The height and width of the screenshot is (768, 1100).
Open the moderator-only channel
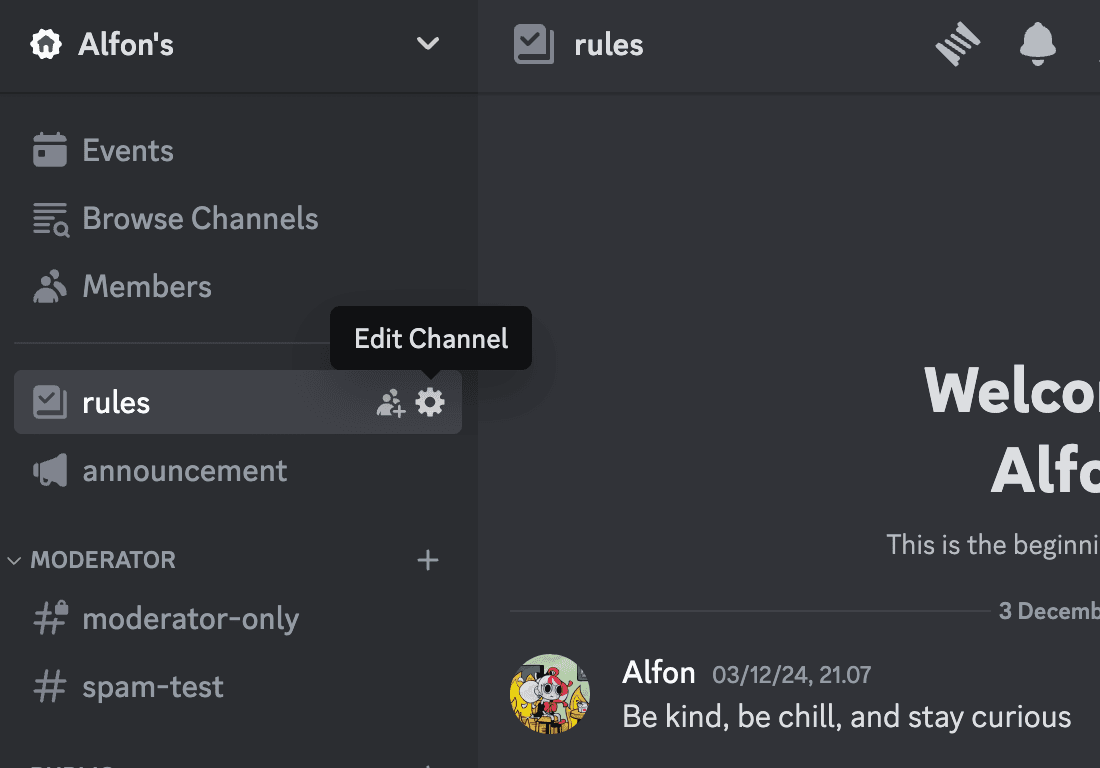(x=190, y=619)
